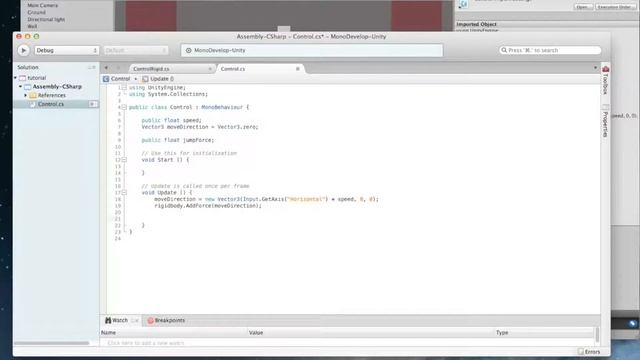Fold the Control class at line 4
Image resolution: width=640 pixels, height=360 pixels.
124,107
